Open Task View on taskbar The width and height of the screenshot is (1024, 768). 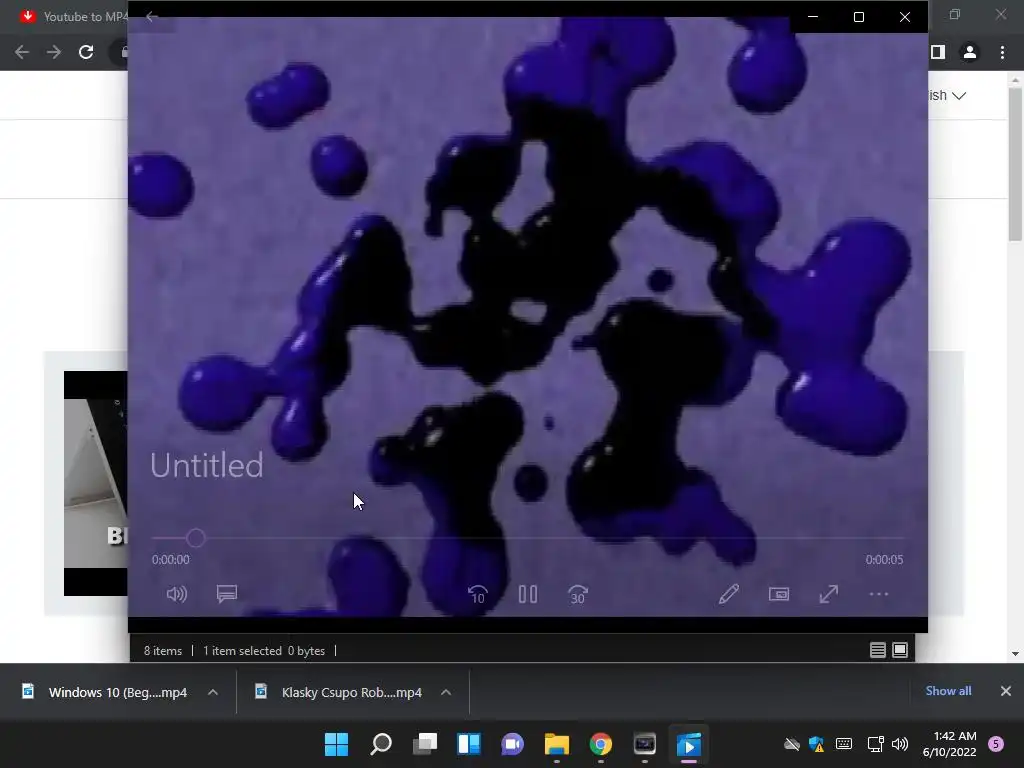[424, 744]
